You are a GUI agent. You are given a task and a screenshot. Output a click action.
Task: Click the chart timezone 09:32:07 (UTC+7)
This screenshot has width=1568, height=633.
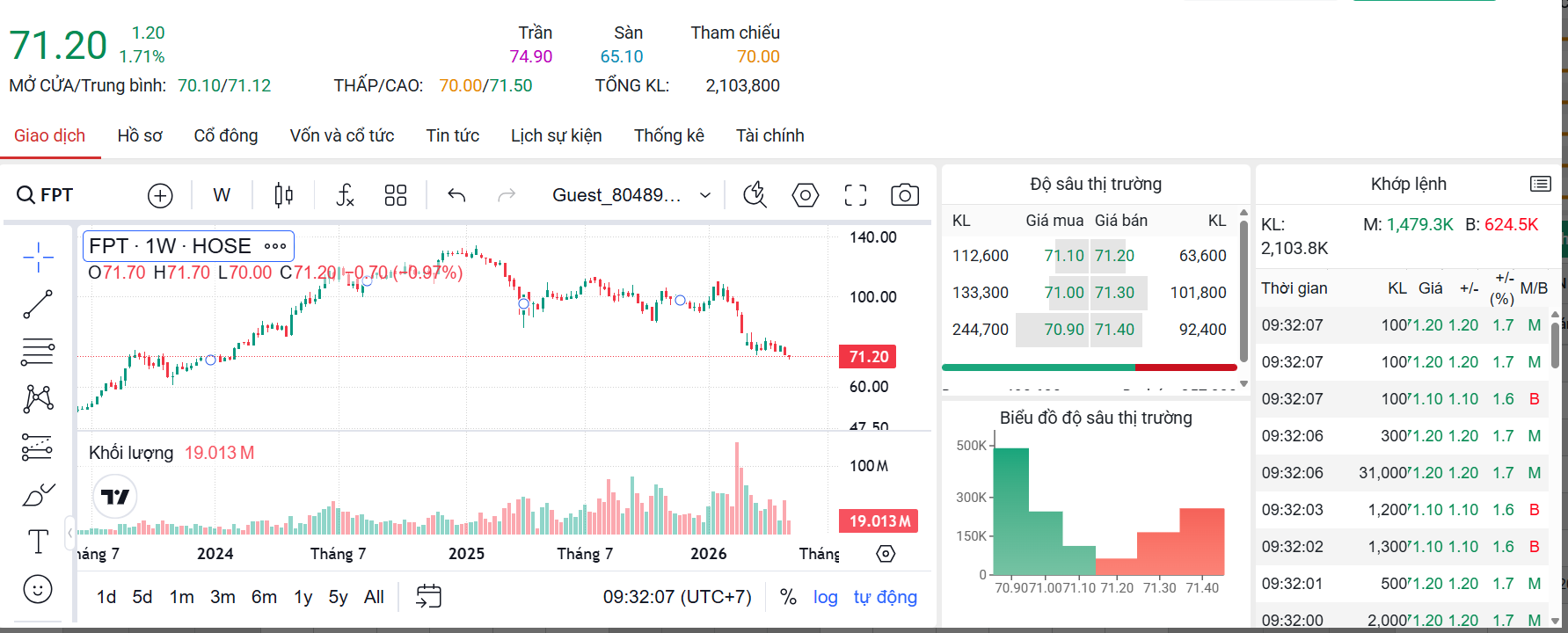pos(677,597)
